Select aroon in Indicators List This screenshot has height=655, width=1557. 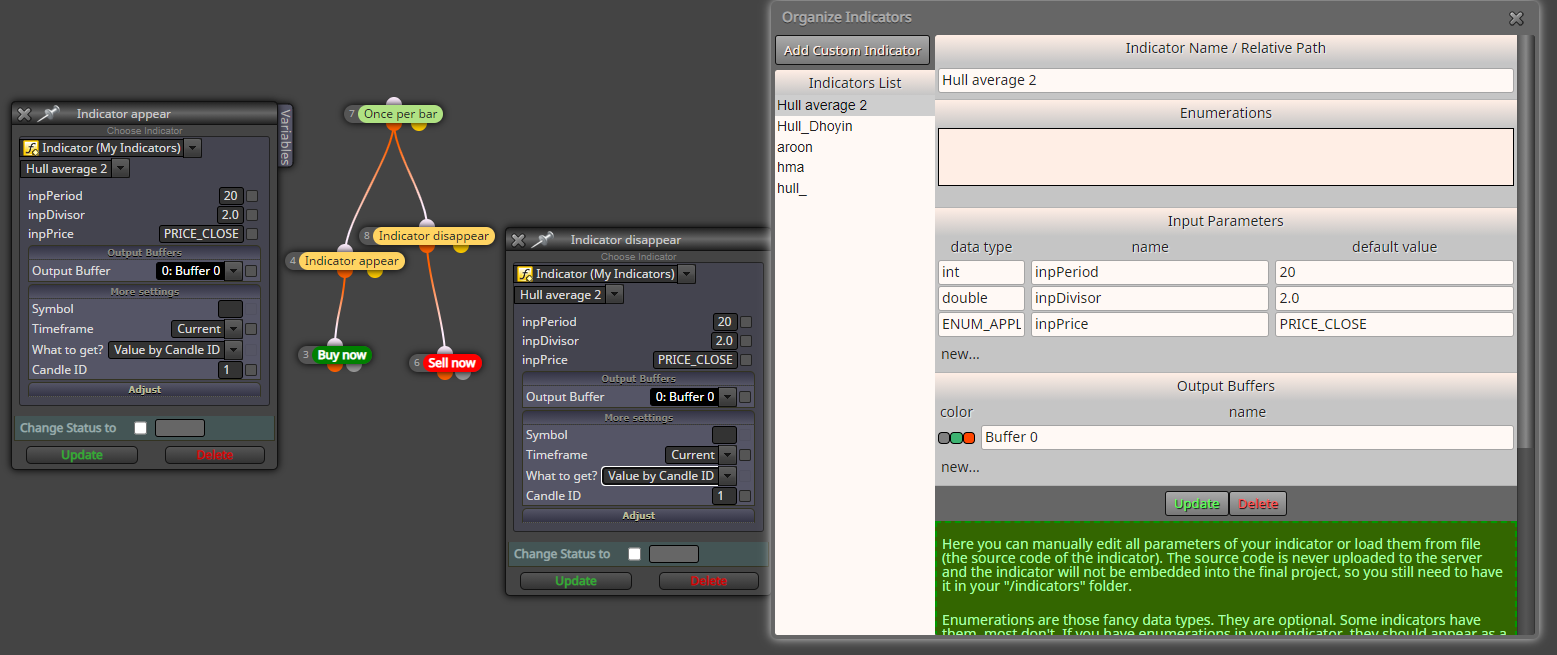coord(855,147)
